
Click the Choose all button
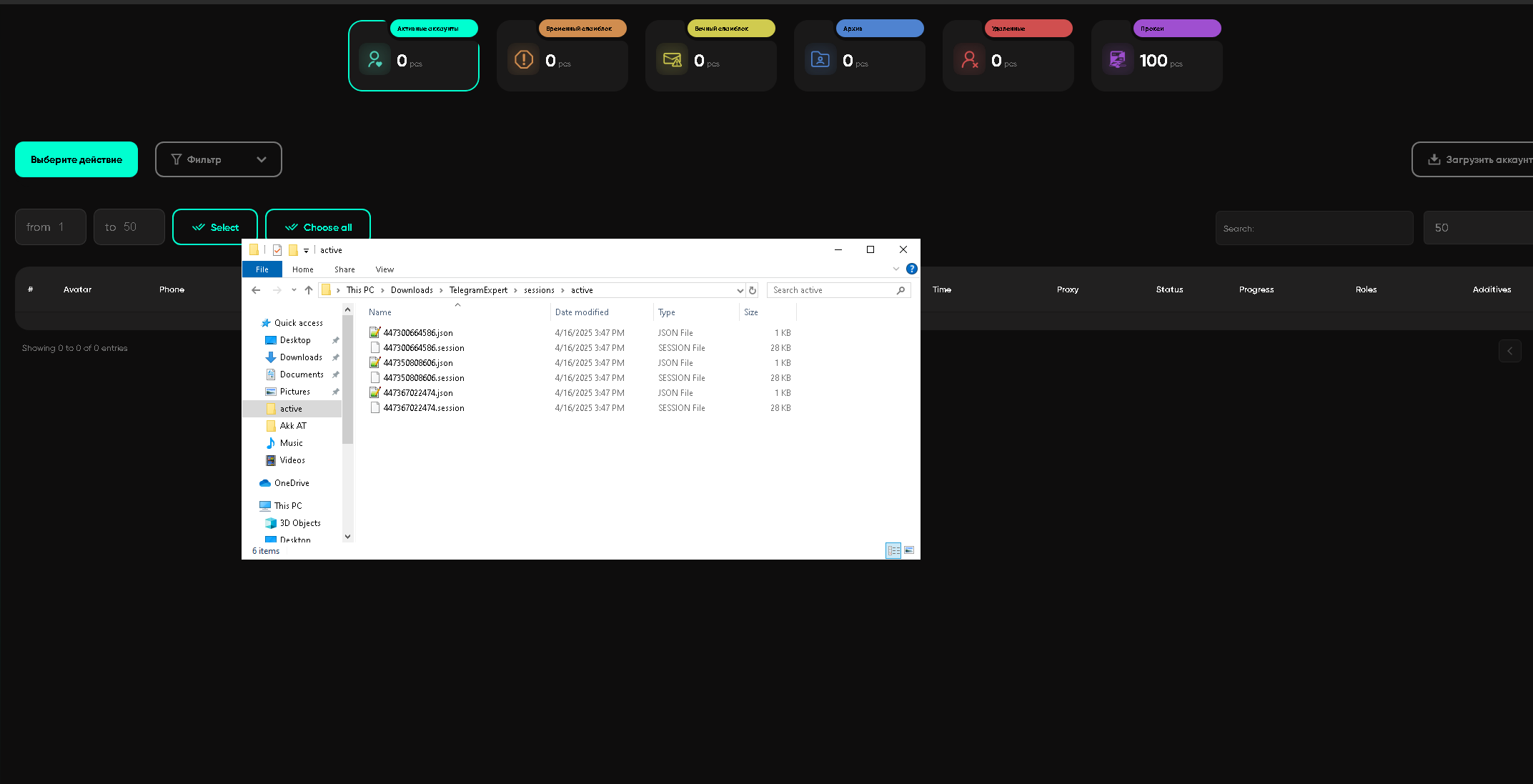[318, 227]
